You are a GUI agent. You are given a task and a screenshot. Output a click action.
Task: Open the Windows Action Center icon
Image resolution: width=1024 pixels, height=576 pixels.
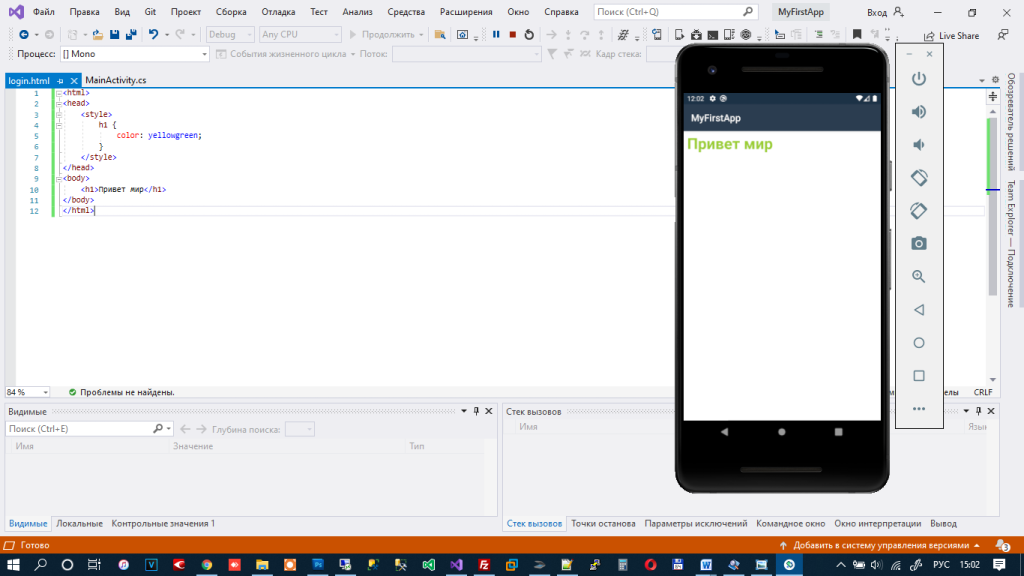tap(999, 564)
